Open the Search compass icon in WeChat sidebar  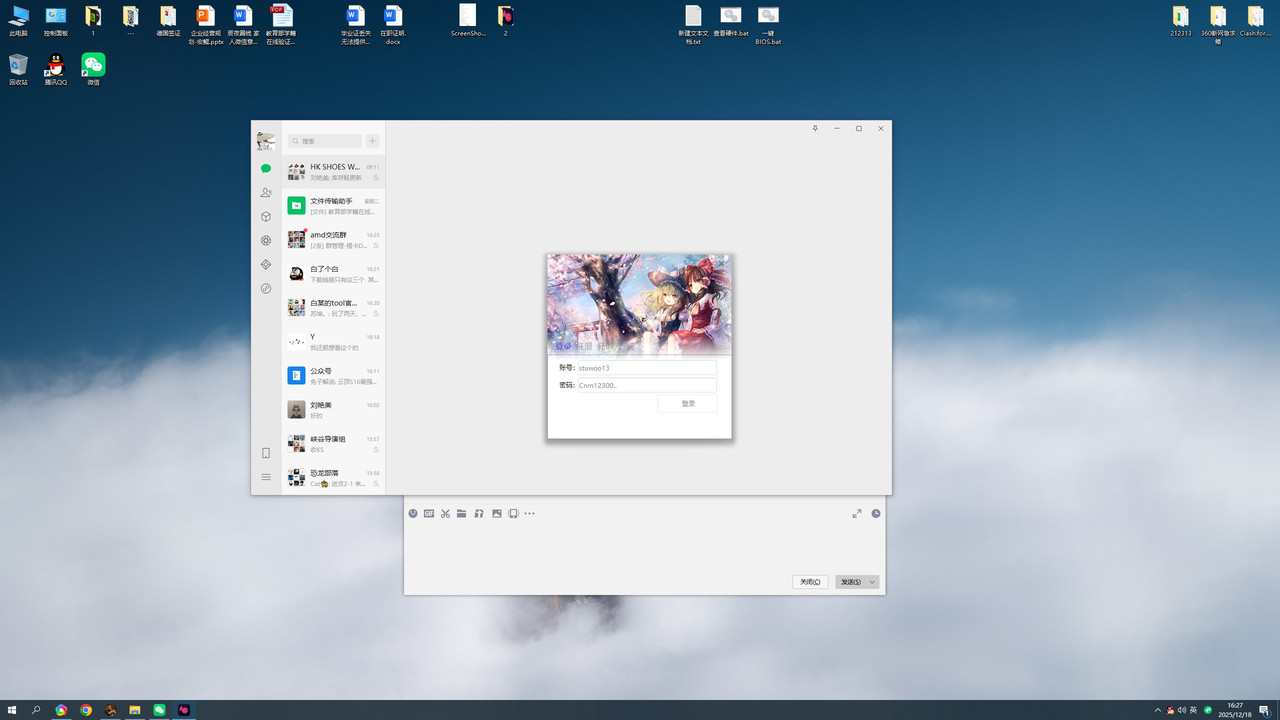(266, 289)
